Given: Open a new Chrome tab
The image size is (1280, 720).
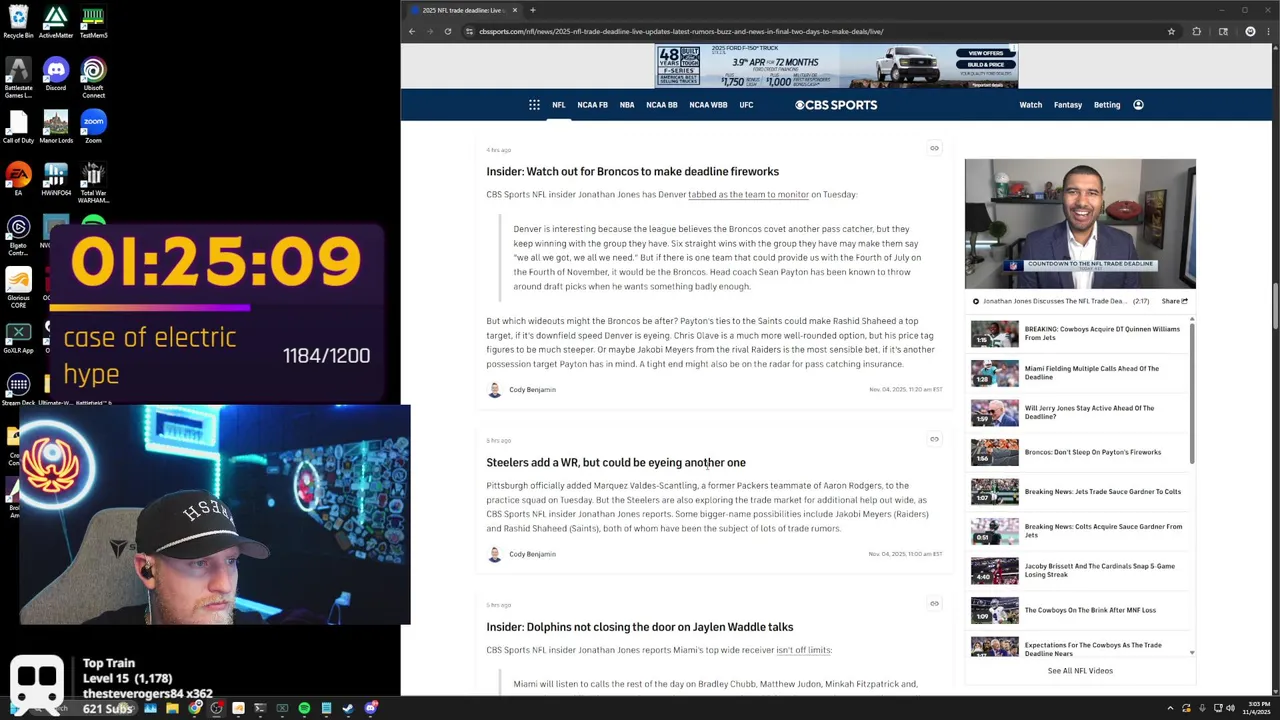Looking at the screenshot, I should (x=532, y=10).
